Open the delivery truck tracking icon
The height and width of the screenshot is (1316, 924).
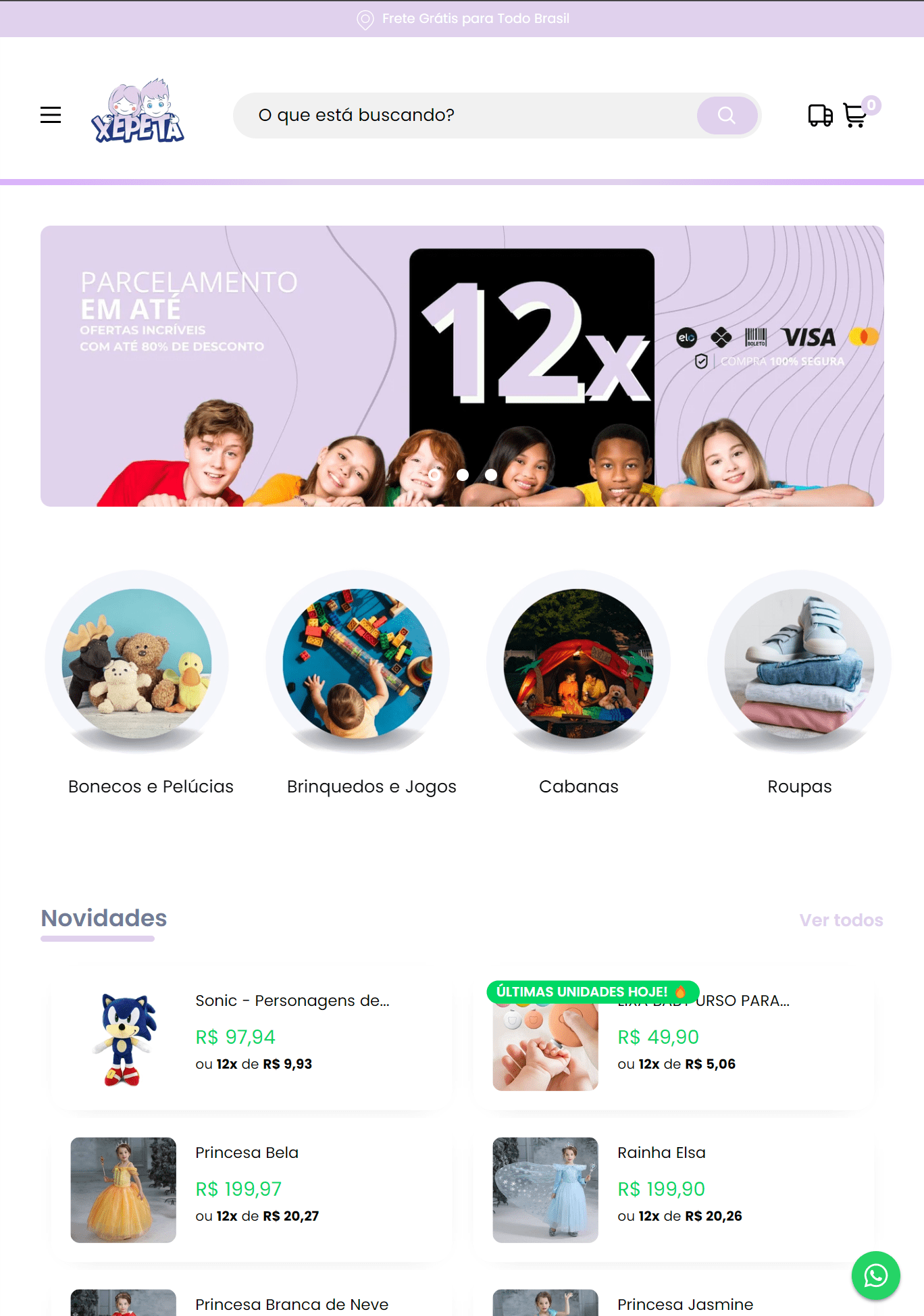pos(820,116)
